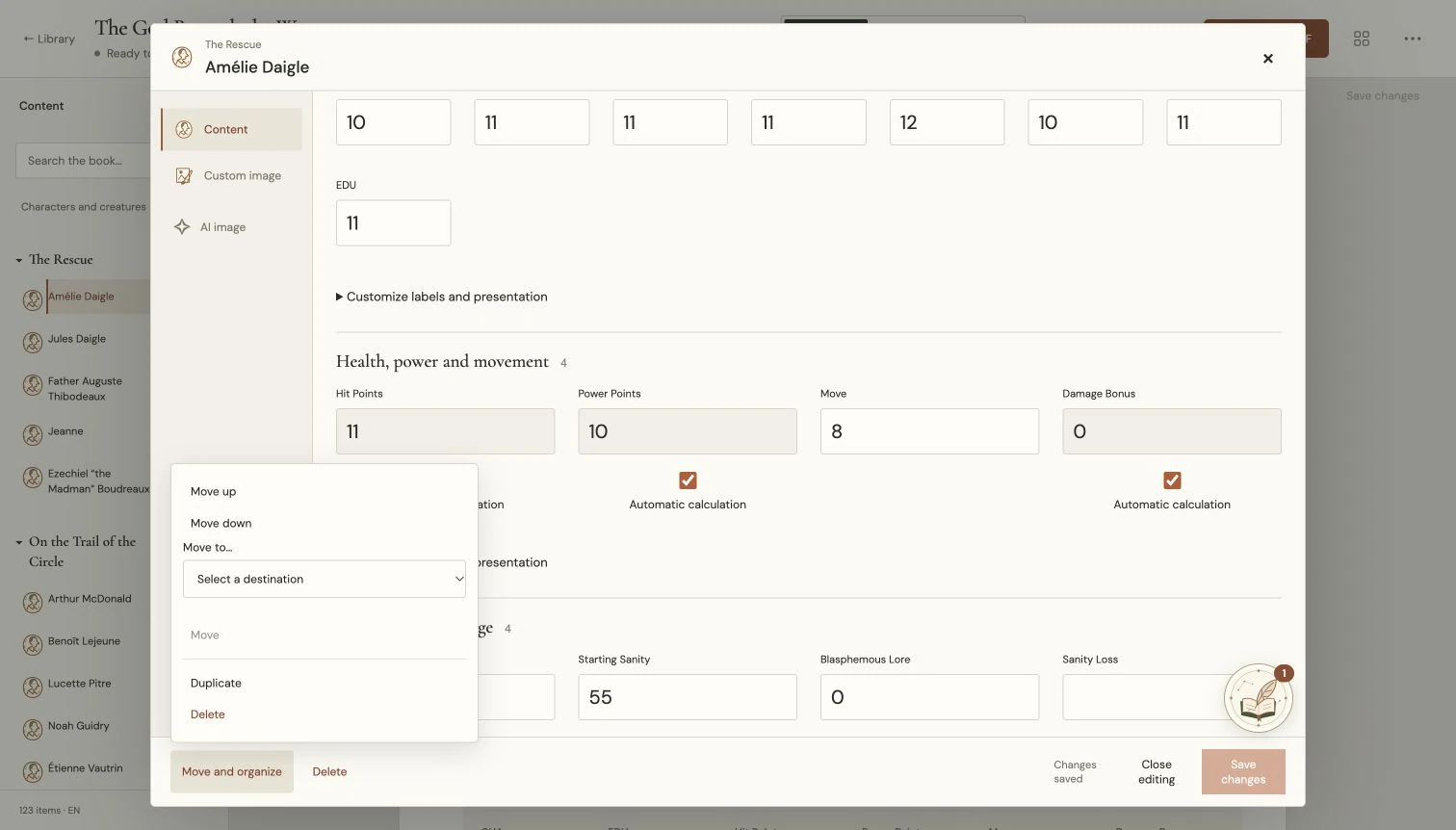The width and height of the screenshot is (1456, 830).
Task: Click the EDU input field
Action: click(393, 222)
